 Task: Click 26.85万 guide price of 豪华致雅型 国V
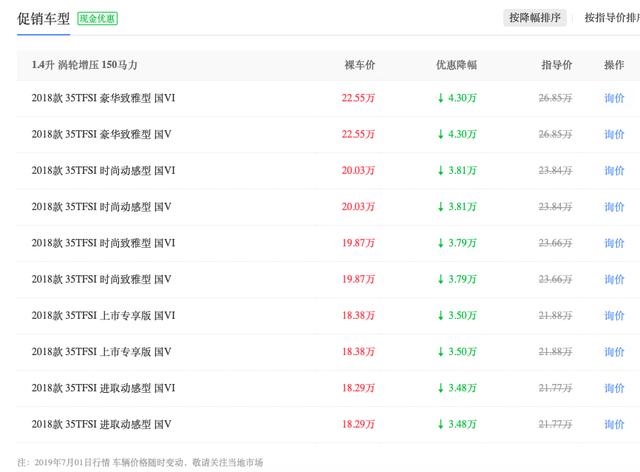pyautogui.click(x=556, y=134)
